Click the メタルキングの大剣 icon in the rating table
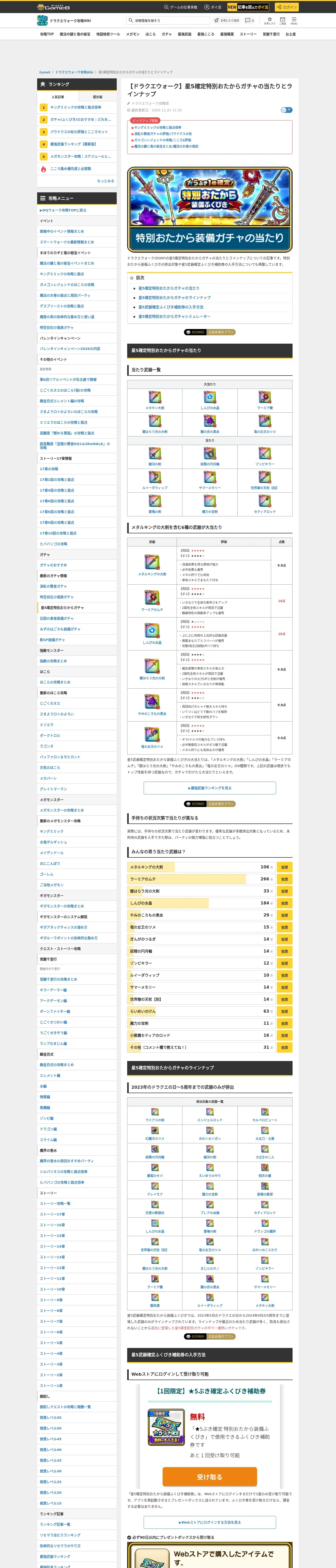The height and width of the screenshot is (1568, 336). 152,562
